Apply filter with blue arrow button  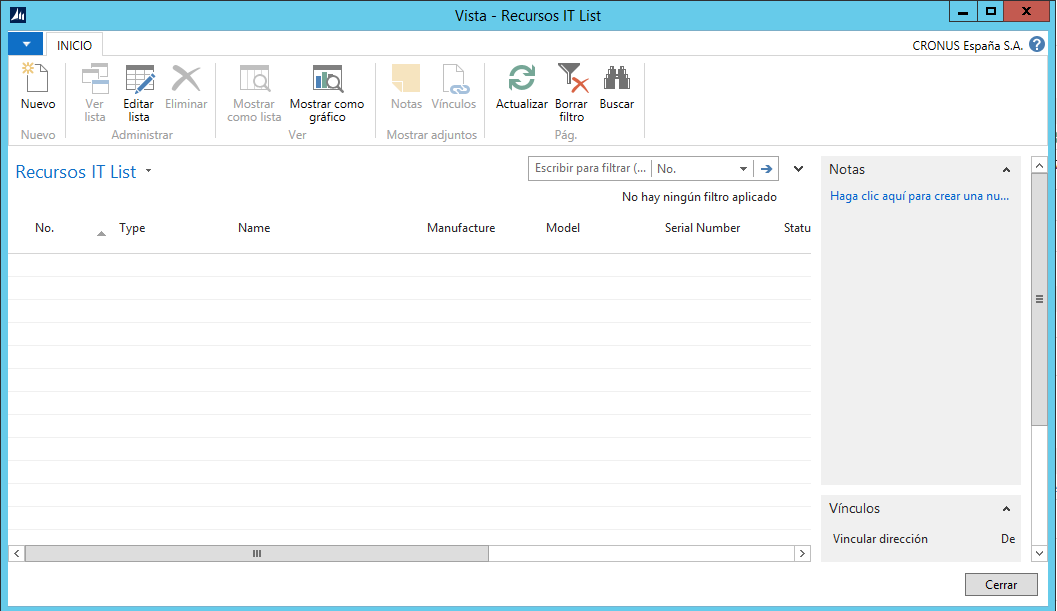(x=766, y=169)
